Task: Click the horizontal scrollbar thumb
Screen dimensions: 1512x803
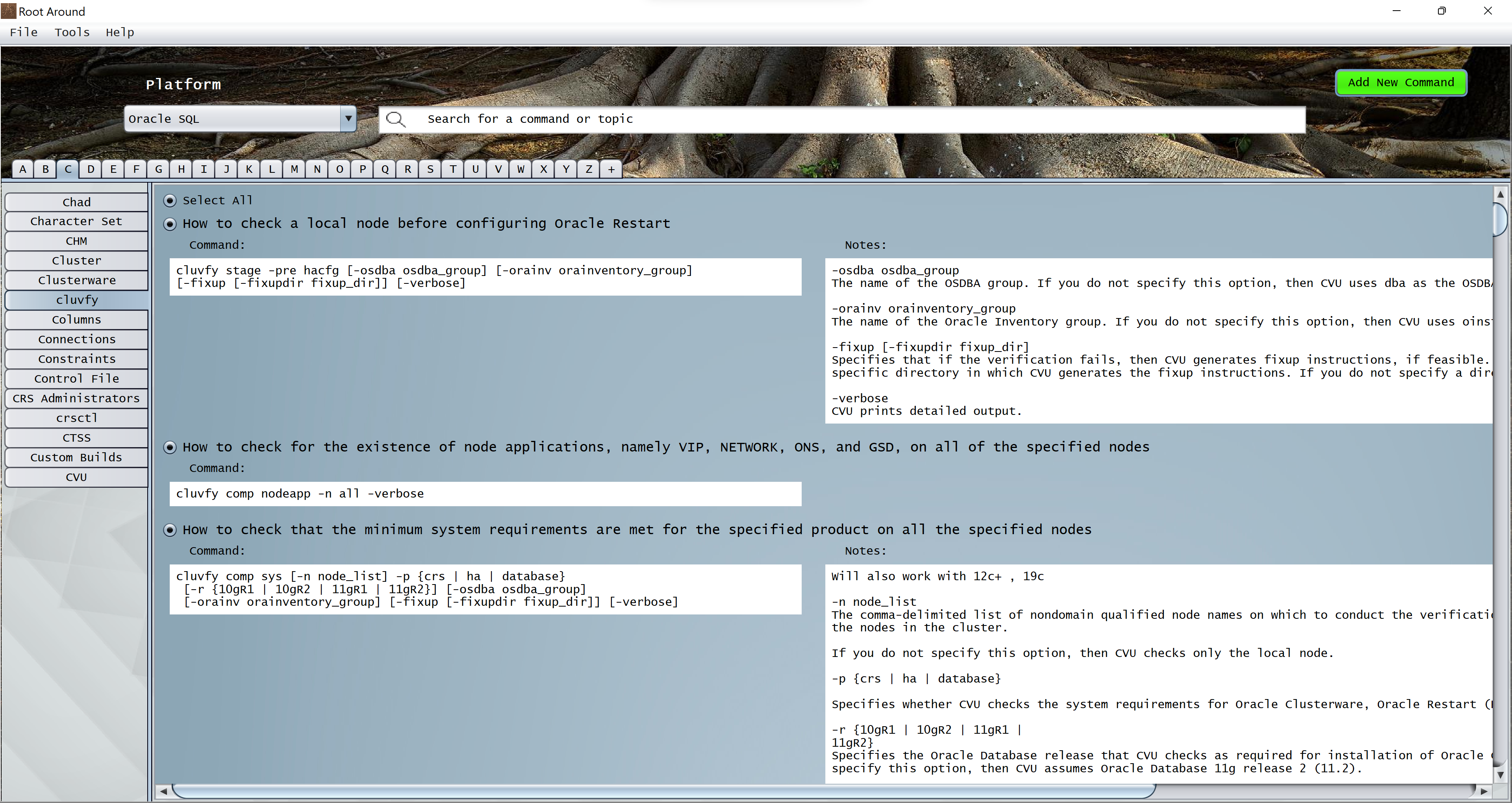Action: (x=663, y=791)
